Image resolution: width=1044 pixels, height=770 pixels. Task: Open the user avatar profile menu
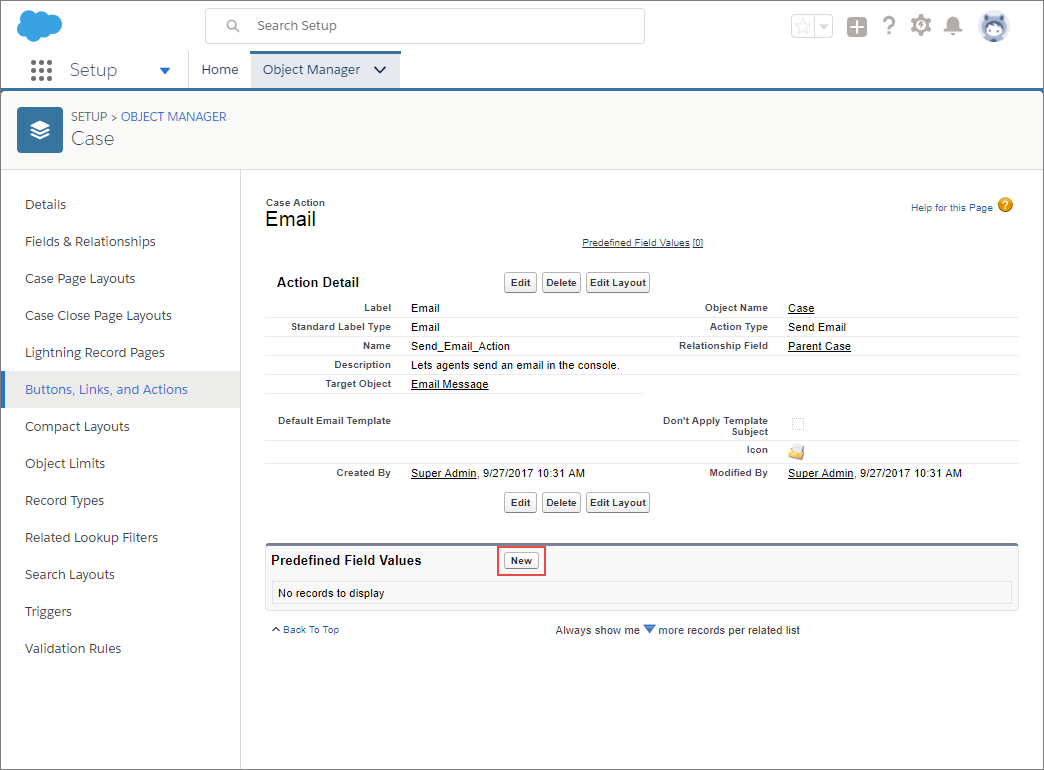pos(993,27)
